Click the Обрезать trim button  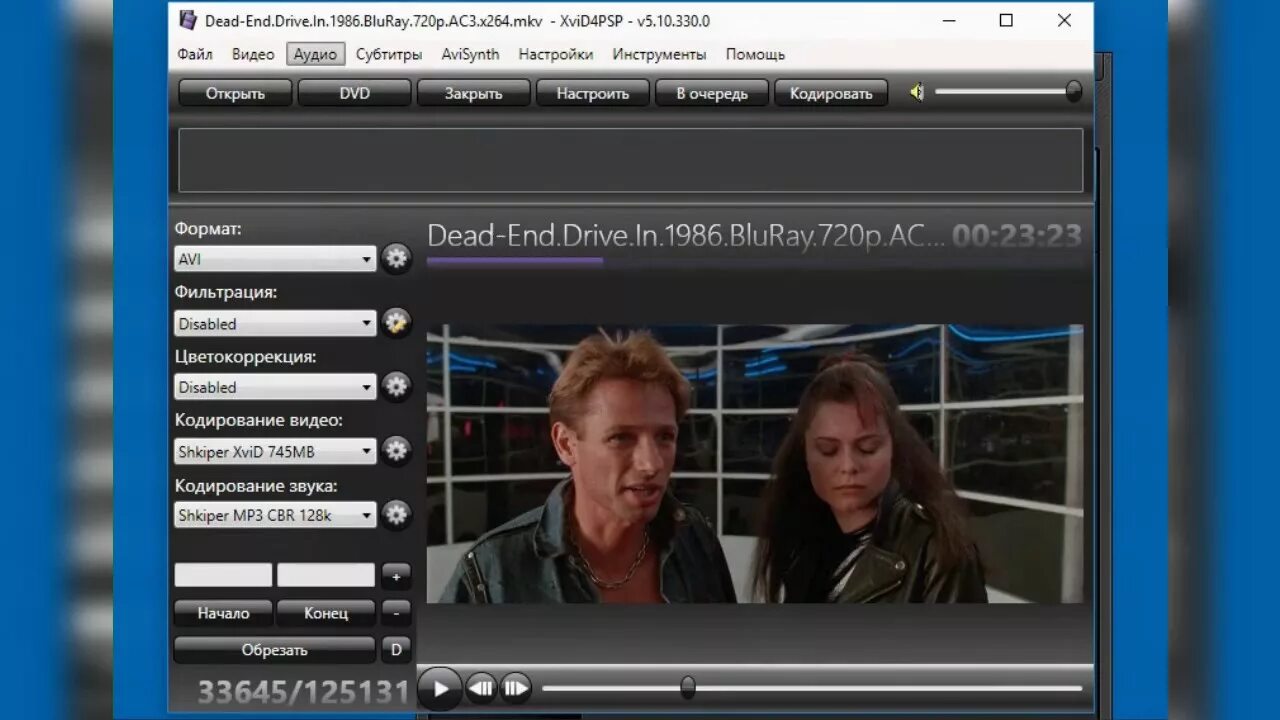pyautogui.click(x=275, y=650)
